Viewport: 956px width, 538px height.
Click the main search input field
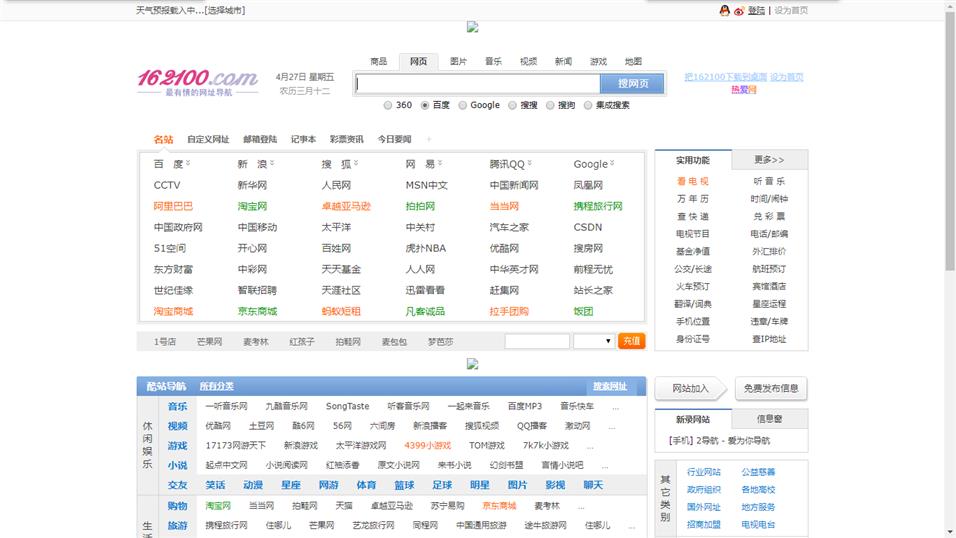(478, 84)
